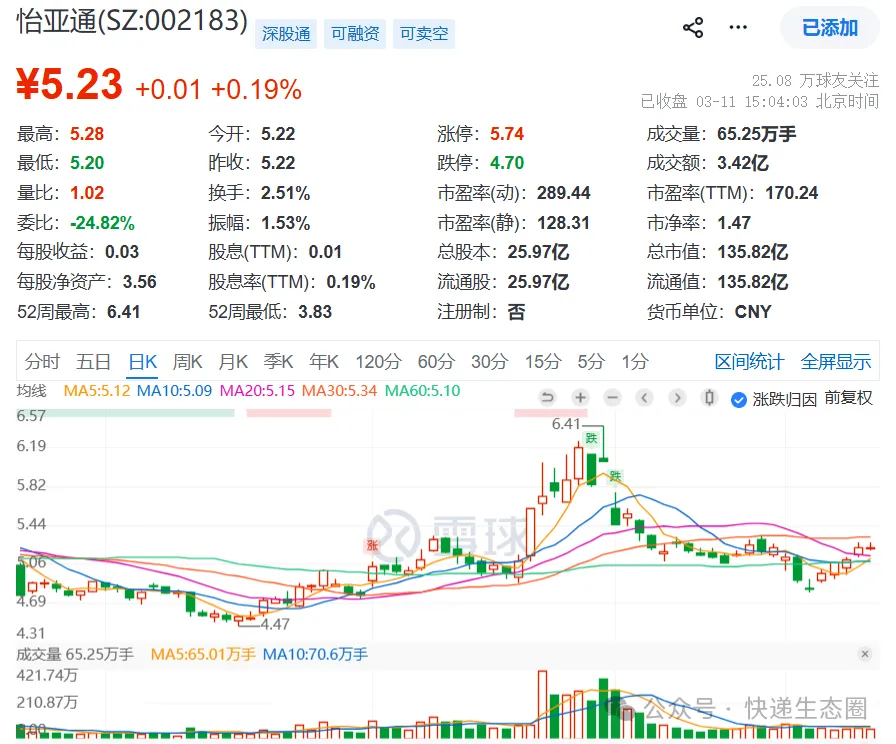Select the 季K tab
This screenshot has width=896, height=744.
(x=278, y=362)
